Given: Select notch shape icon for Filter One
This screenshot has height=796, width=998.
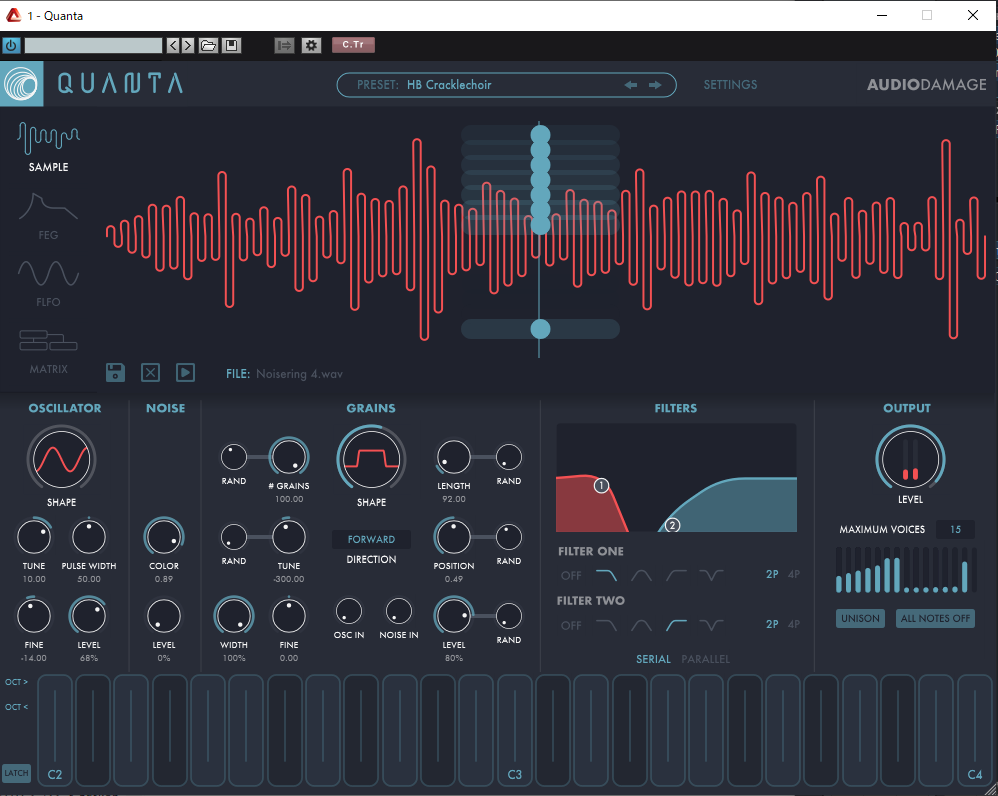Looking at the screenshot, I should [x=711, y=575].
